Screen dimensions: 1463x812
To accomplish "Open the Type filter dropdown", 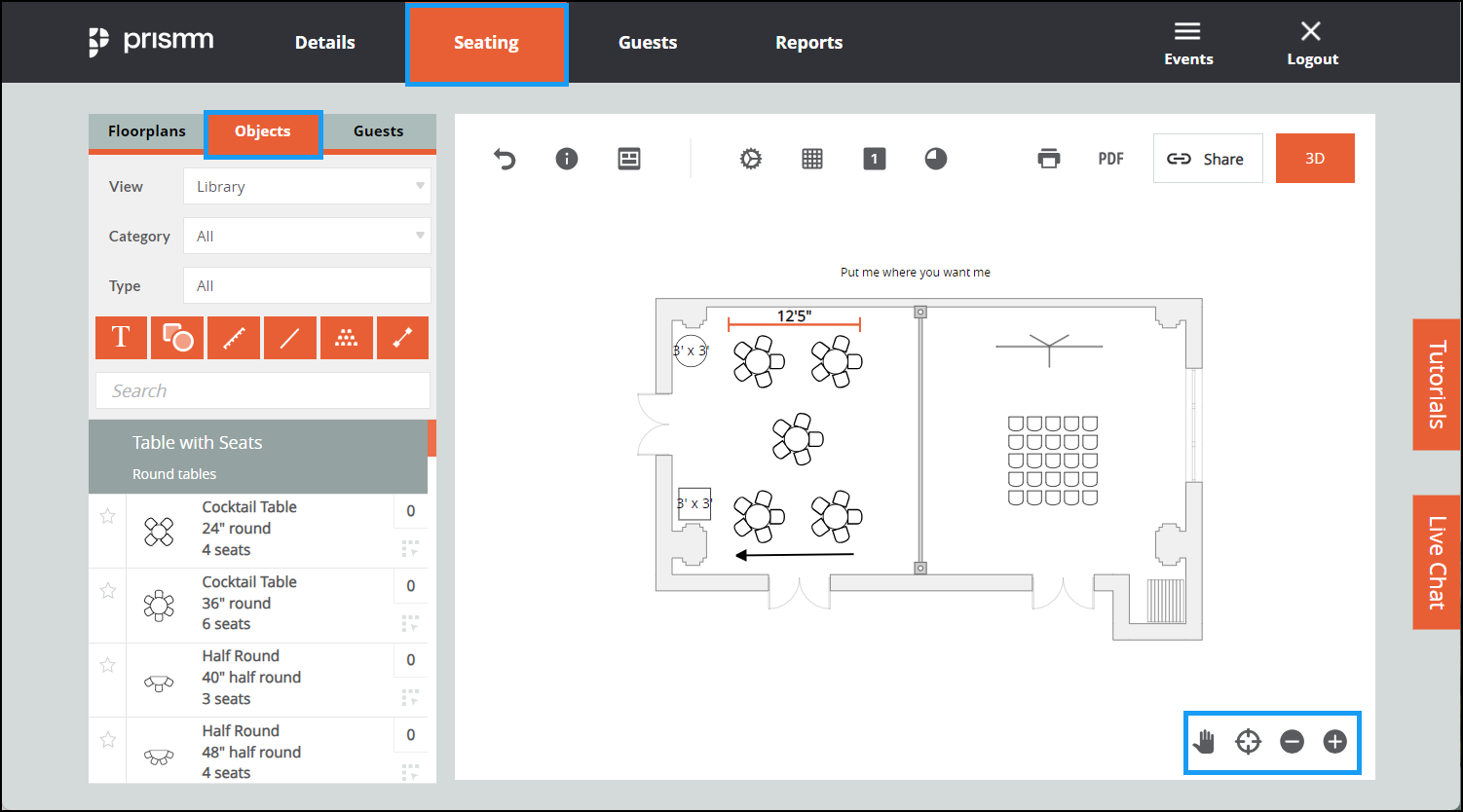I will [x=307, y=284].
